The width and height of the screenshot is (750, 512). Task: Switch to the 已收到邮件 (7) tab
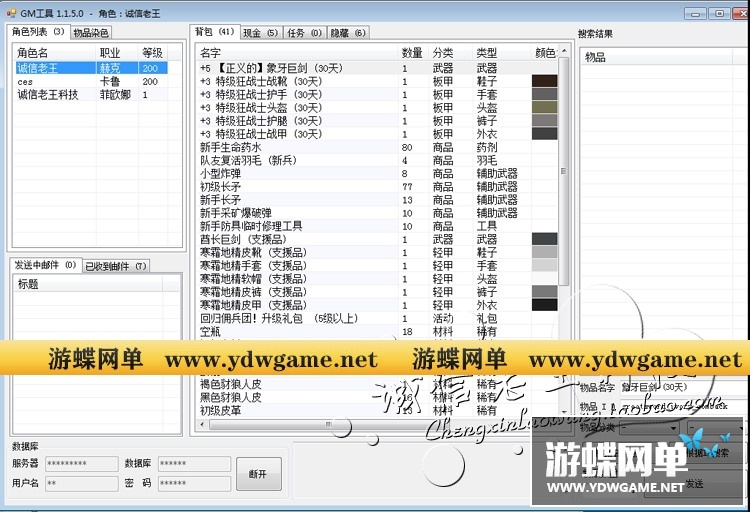[116, 266]
